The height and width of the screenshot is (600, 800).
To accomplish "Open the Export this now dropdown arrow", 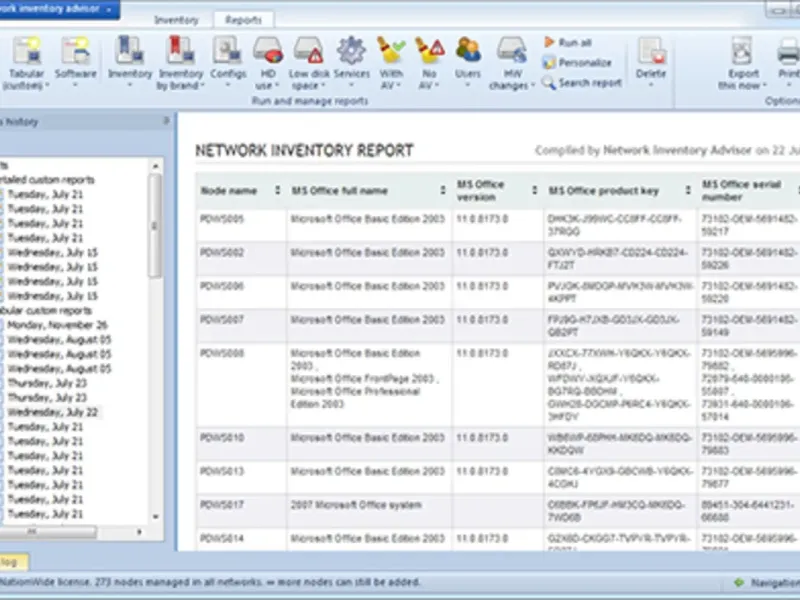I will click(764, 86).
